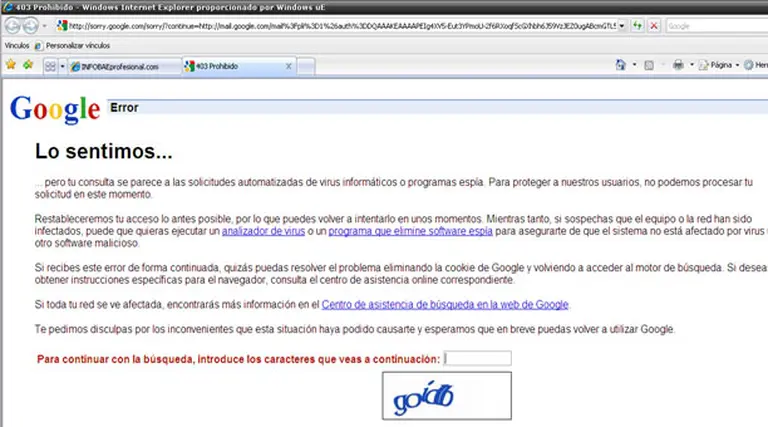Close the 403 Prohibido tab
Screen dimensions: 768x427
288,66
